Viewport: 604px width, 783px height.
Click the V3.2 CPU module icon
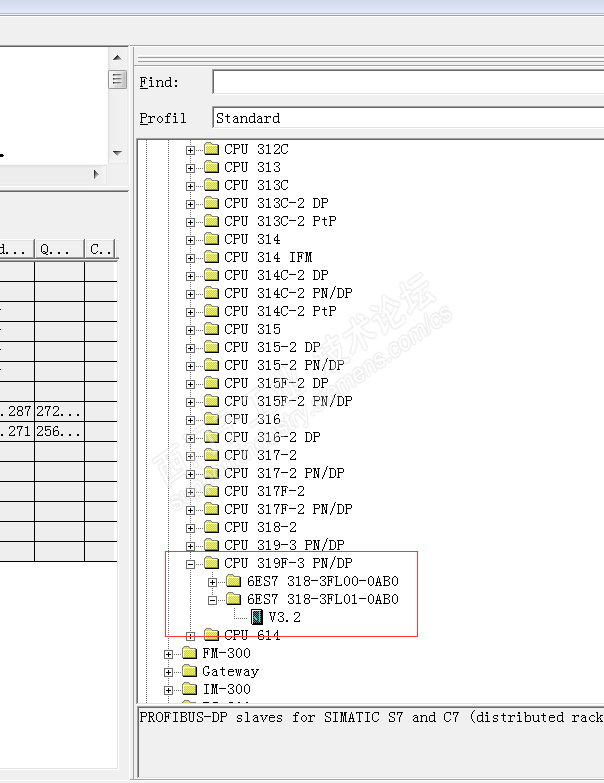[x=257, y=617]
